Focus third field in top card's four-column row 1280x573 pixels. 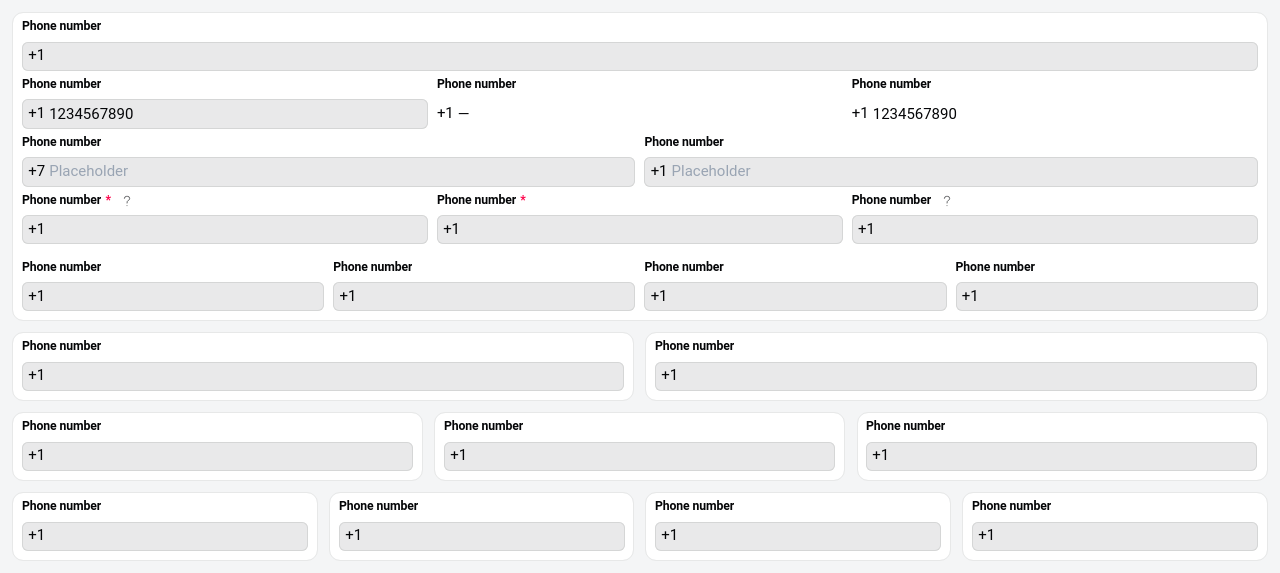point(795,296)
